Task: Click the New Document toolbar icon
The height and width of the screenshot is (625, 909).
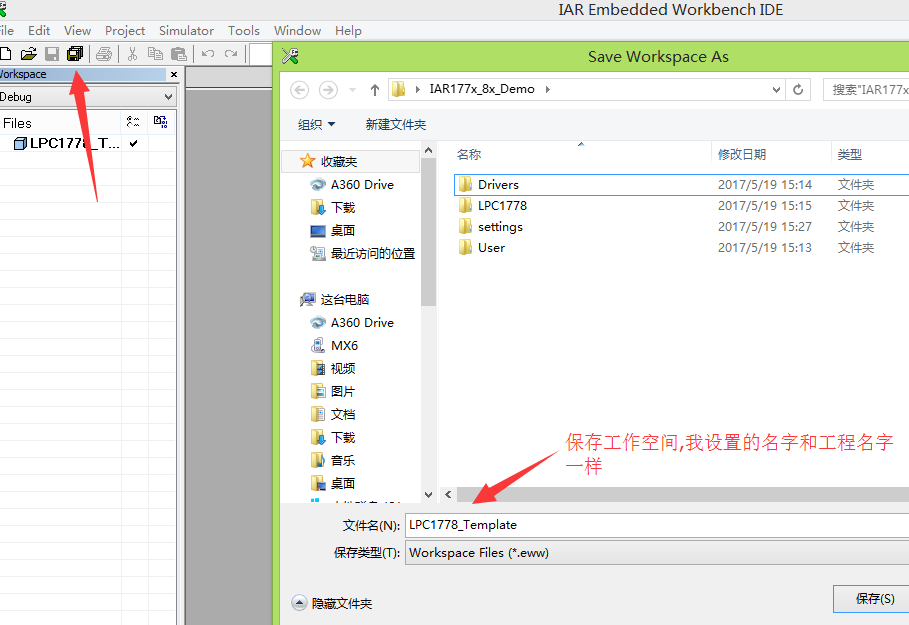Action: pos(5,54)
